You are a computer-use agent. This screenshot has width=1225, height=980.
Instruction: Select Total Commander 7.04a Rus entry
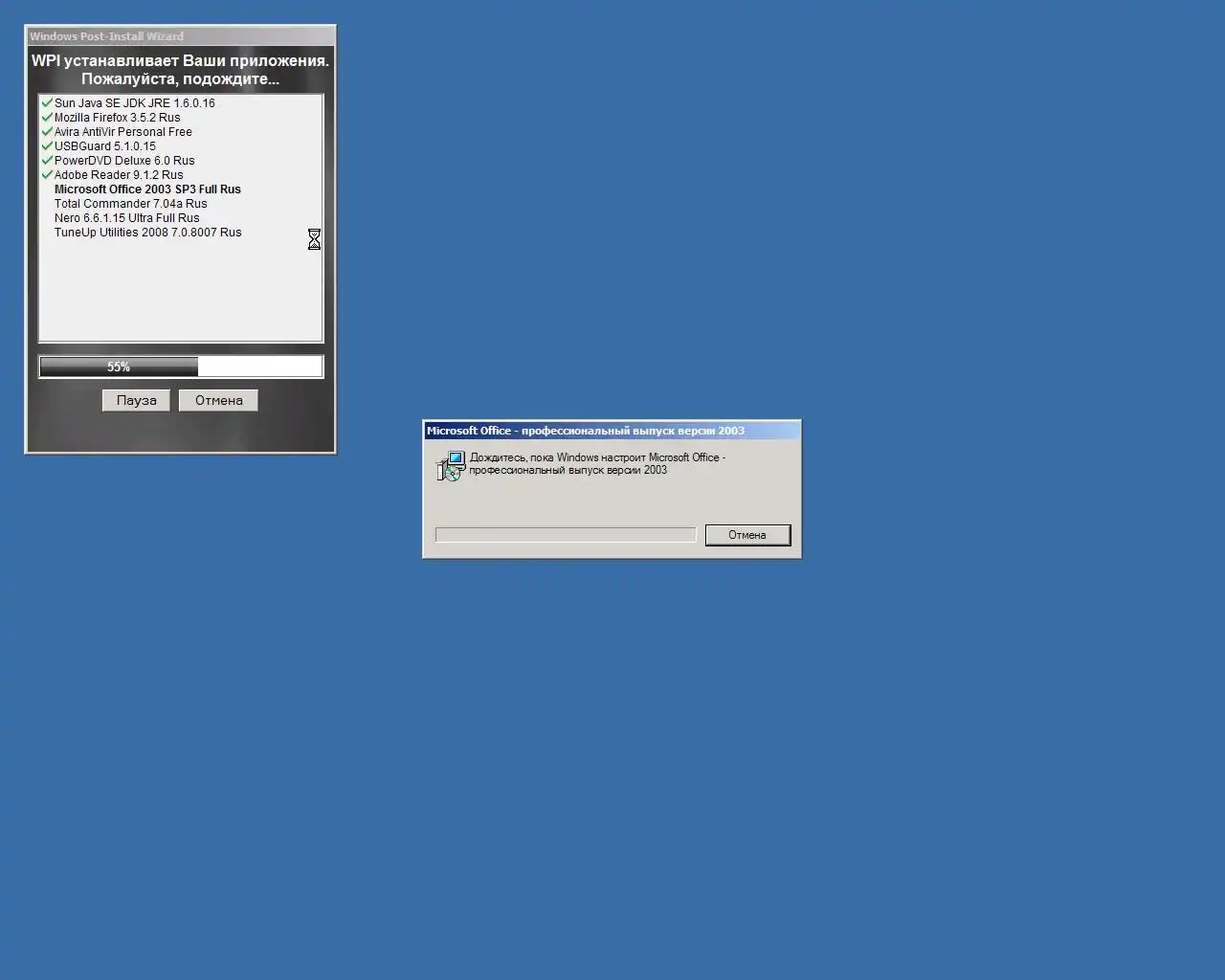pyautogui.click(x=131, y=204)
